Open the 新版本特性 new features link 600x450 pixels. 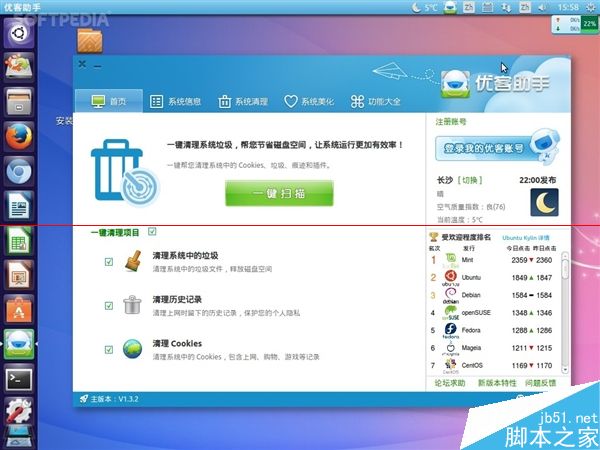click(497, 383)
